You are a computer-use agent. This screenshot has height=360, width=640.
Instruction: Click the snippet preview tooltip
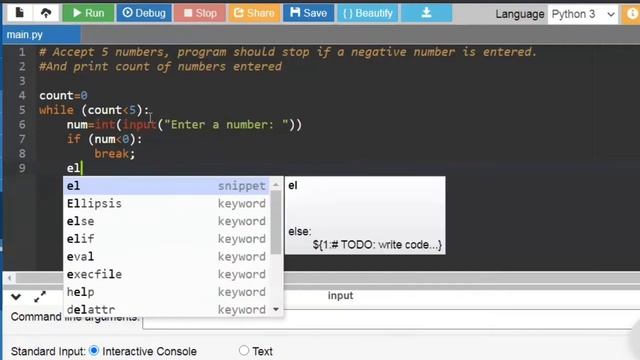[x=365, y=216]
